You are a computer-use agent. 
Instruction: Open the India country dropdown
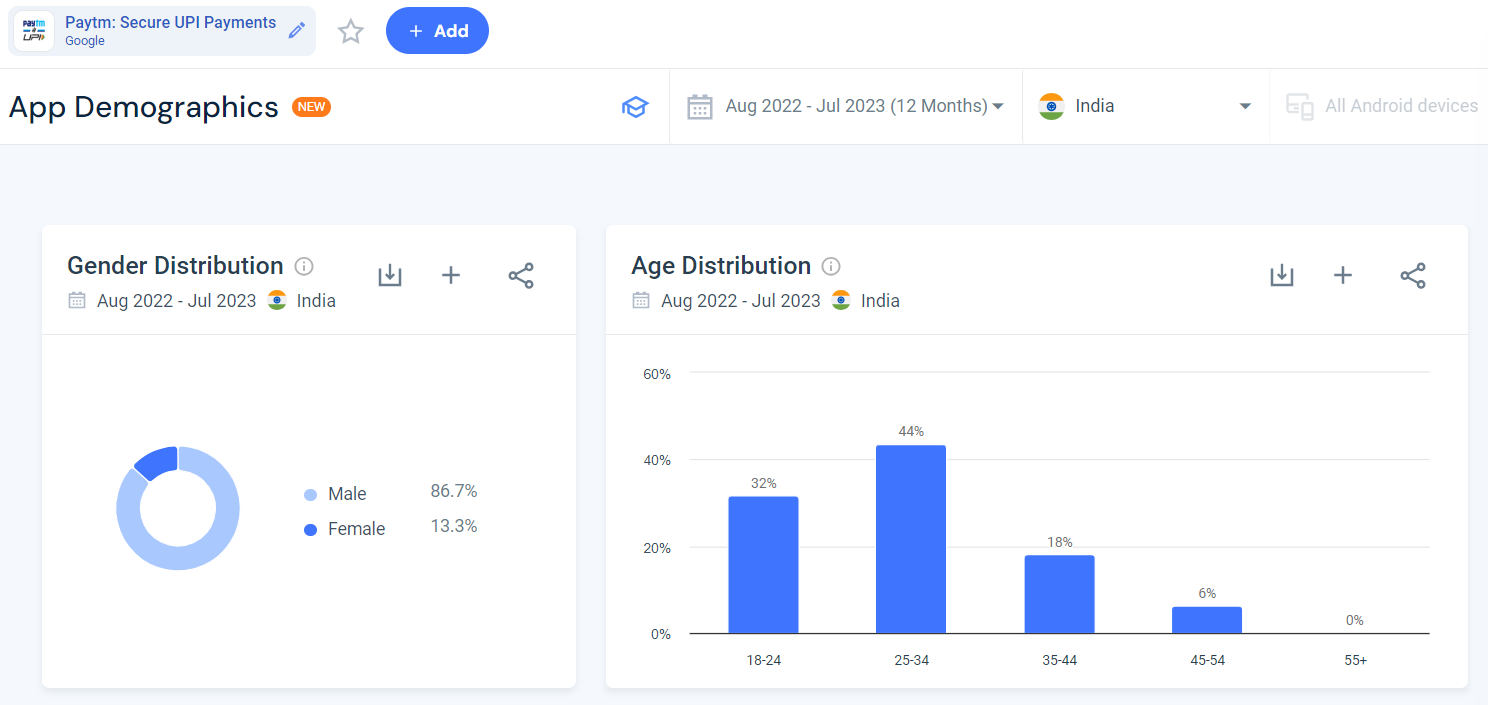(x=1145, y=105)
